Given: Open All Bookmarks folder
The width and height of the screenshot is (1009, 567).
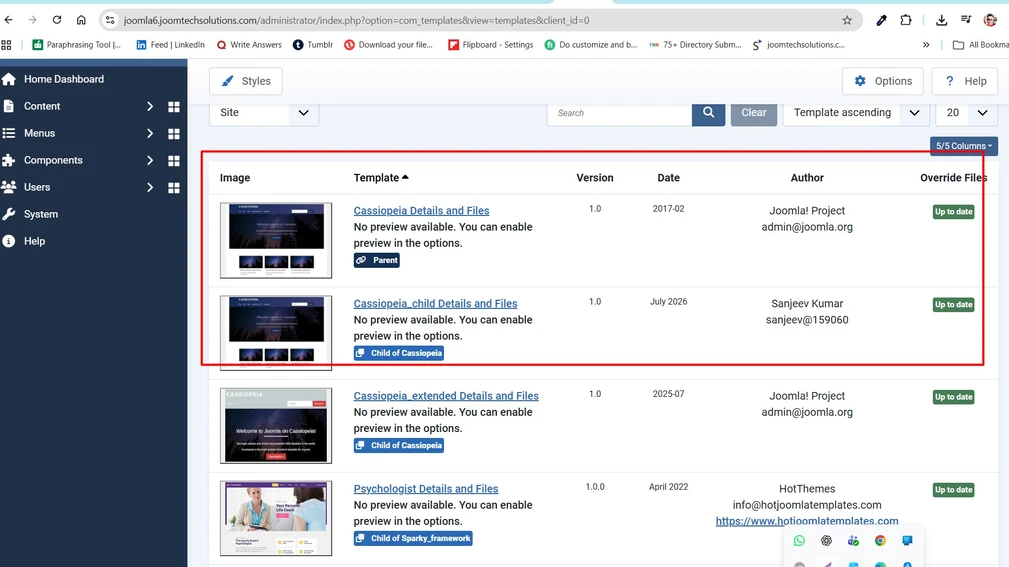Looking at the screenshot, I should [x=980, y=45].
